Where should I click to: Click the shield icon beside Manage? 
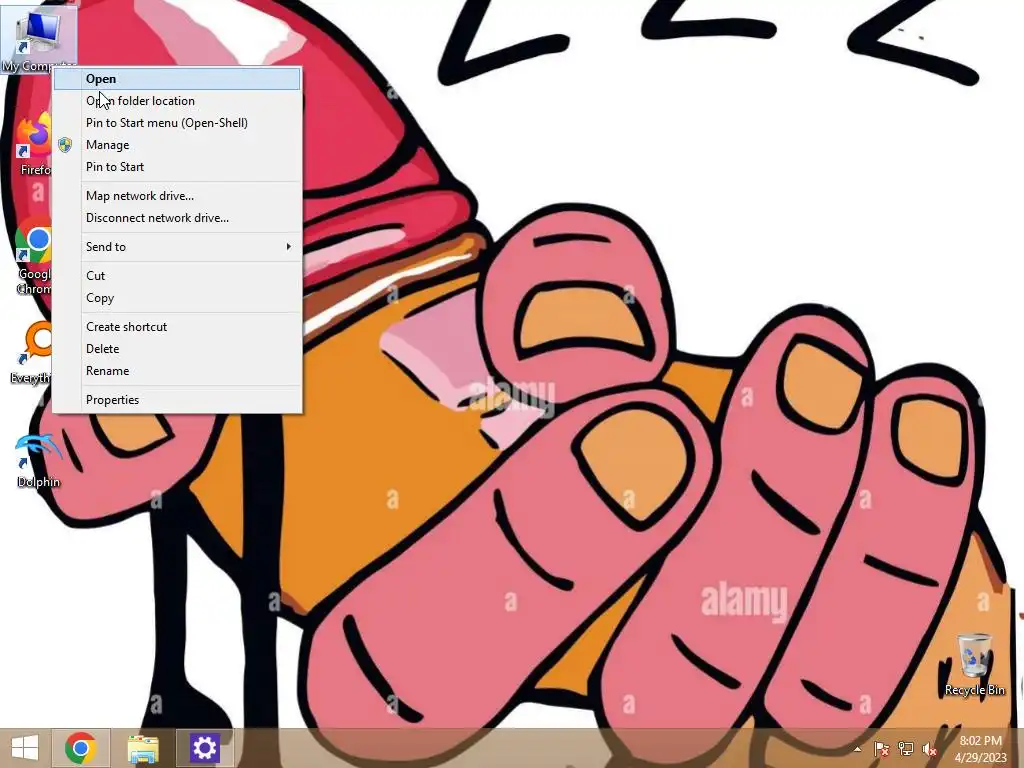[65, 145]
